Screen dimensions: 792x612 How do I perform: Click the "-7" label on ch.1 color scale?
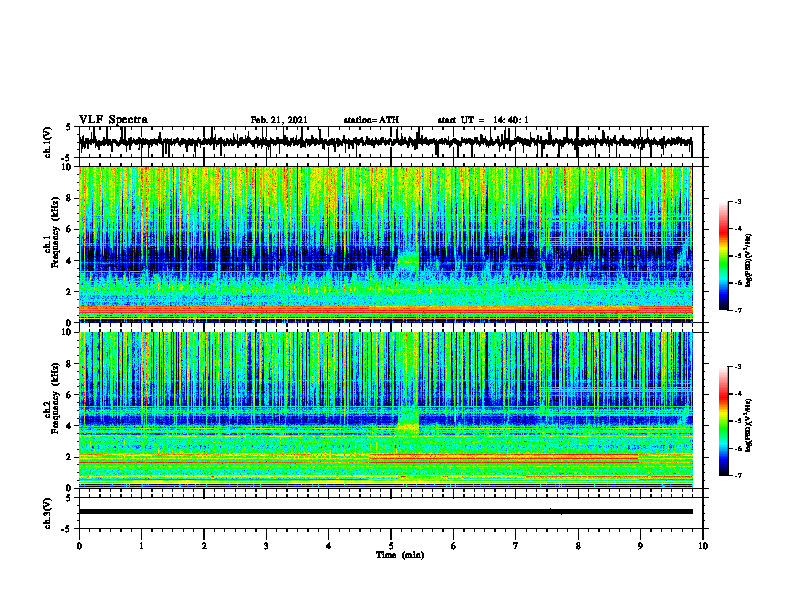point(737,310)
